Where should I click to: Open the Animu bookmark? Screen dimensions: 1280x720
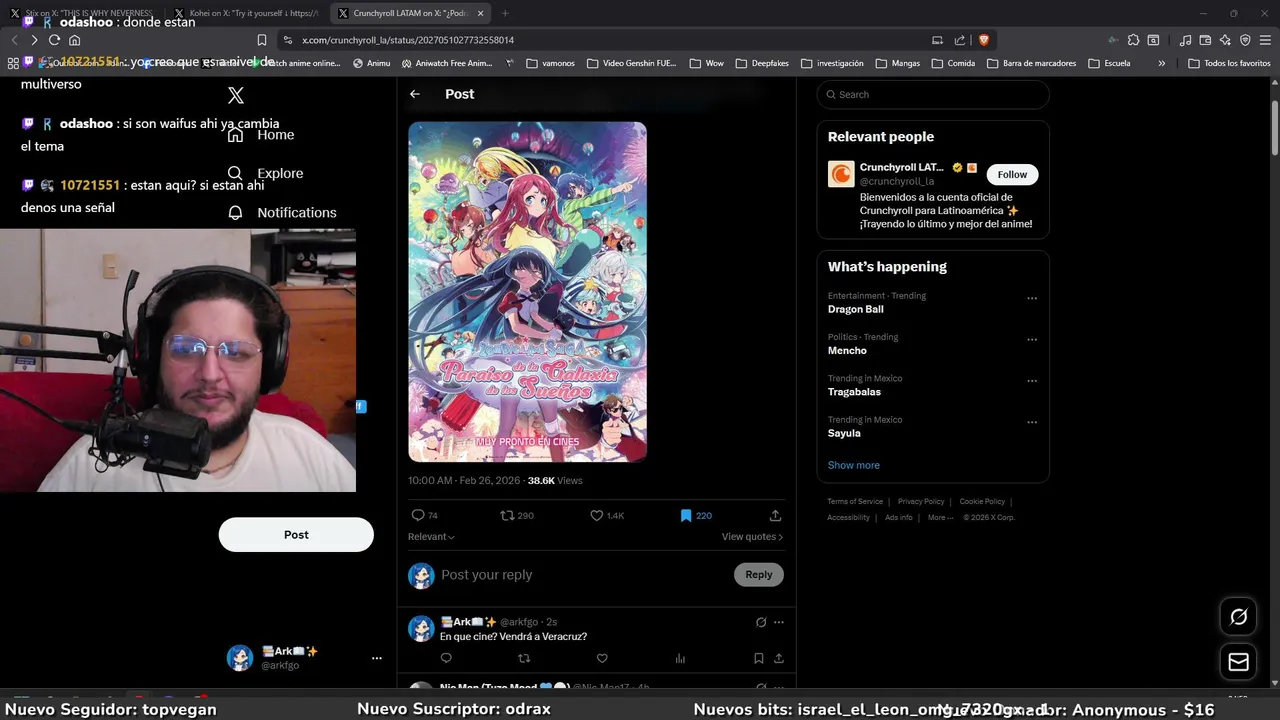371,63
